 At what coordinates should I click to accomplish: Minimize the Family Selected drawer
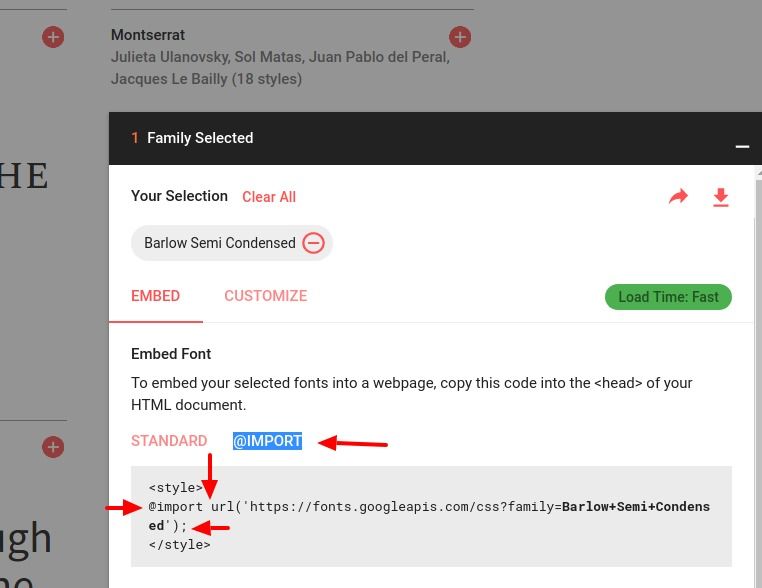(x=742, y=146)
